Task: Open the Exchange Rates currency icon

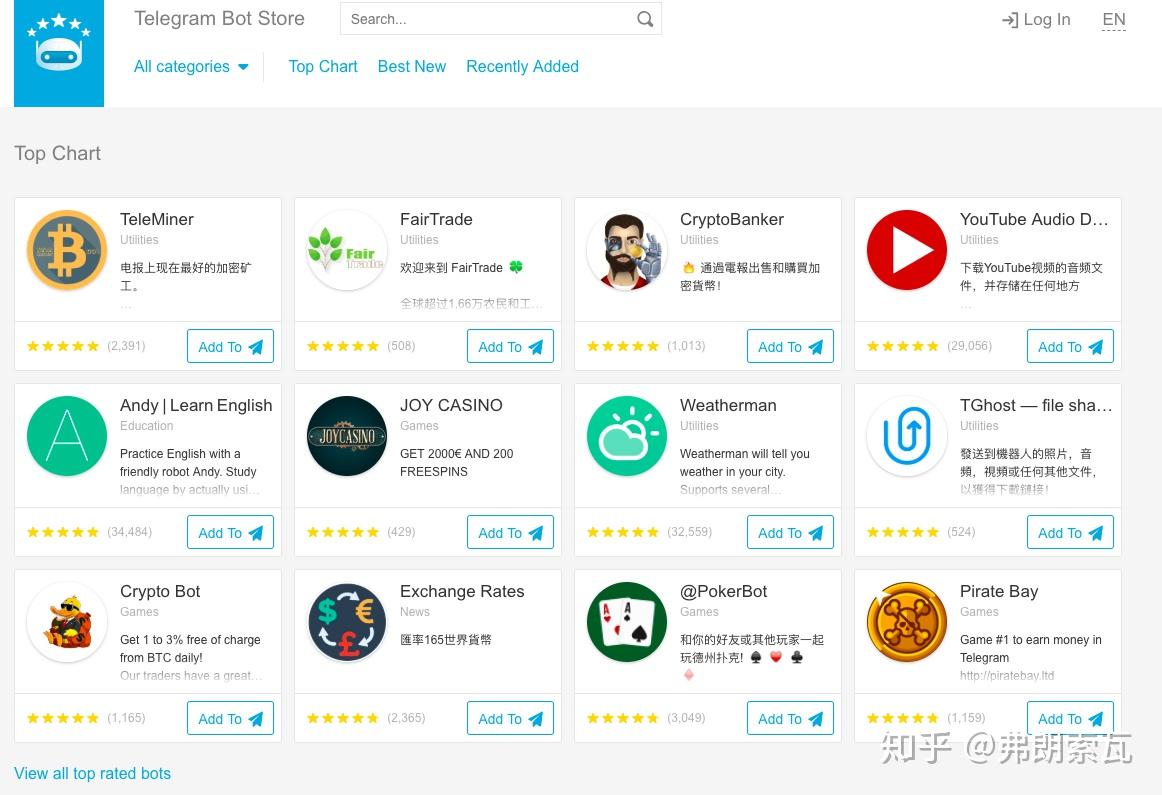Action: click(347, 622)
